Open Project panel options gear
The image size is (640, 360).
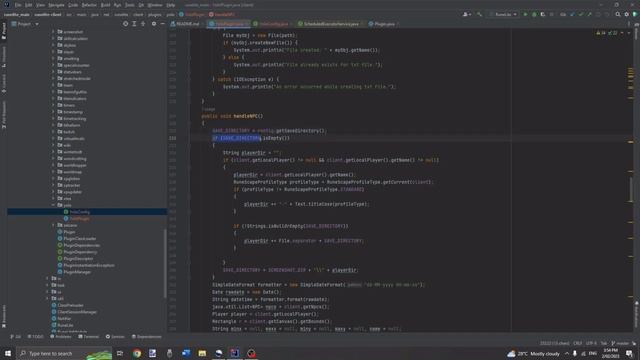click(154, 24)
